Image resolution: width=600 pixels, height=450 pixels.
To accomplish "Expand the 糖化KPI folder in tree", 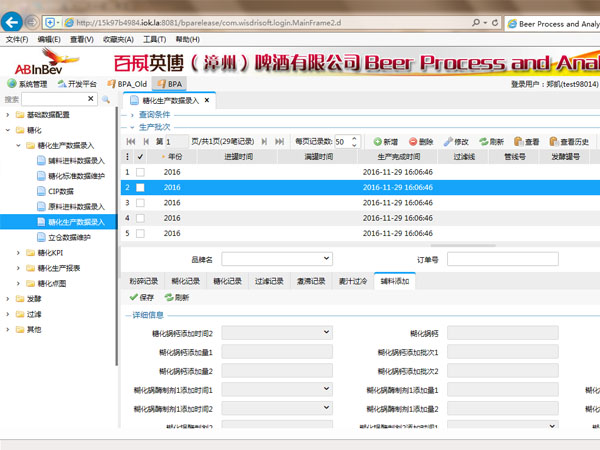I will click(19, 253).
